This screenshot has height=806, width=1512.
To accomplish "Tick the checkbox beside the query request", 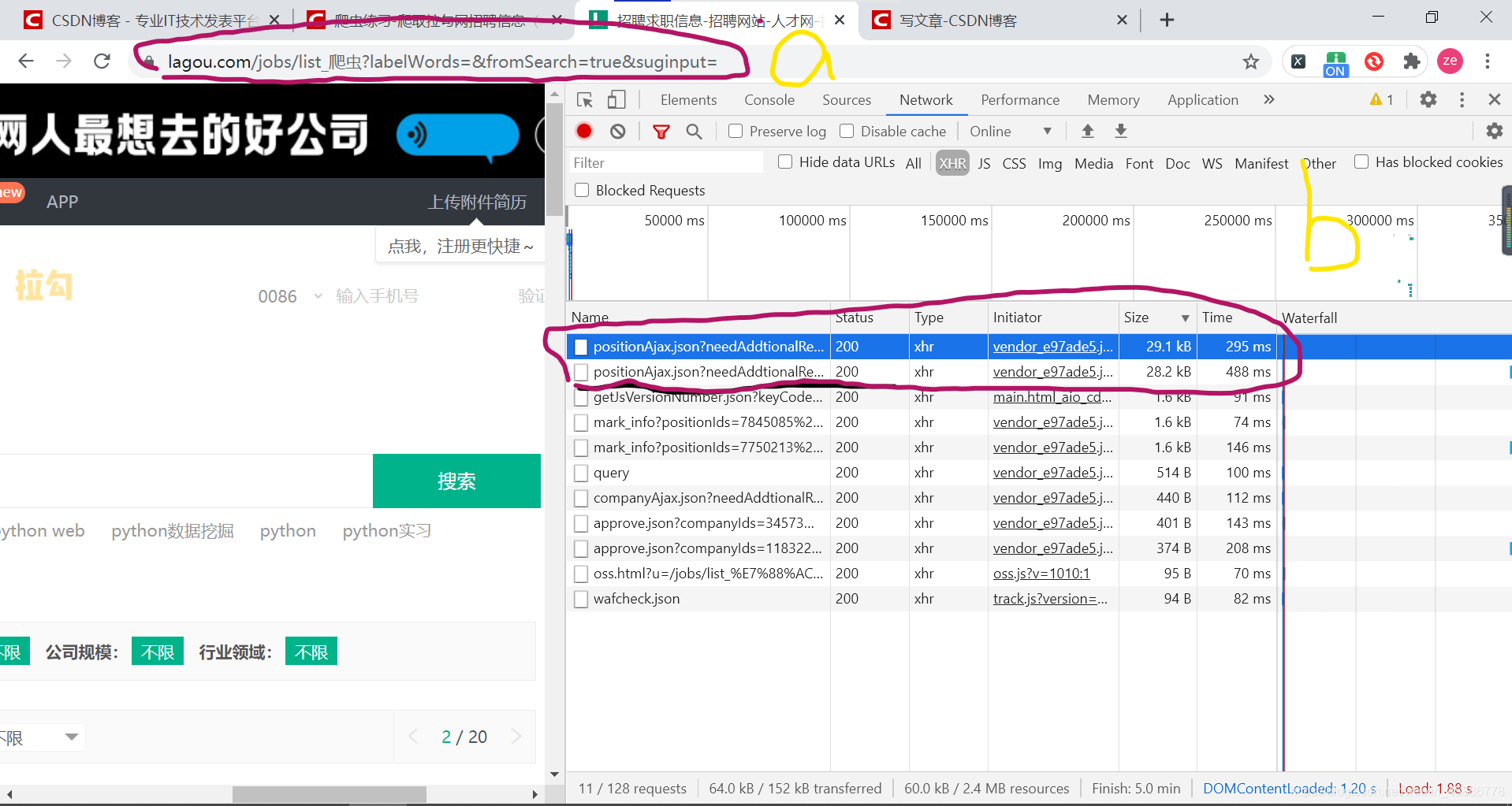I will (581, 473).
